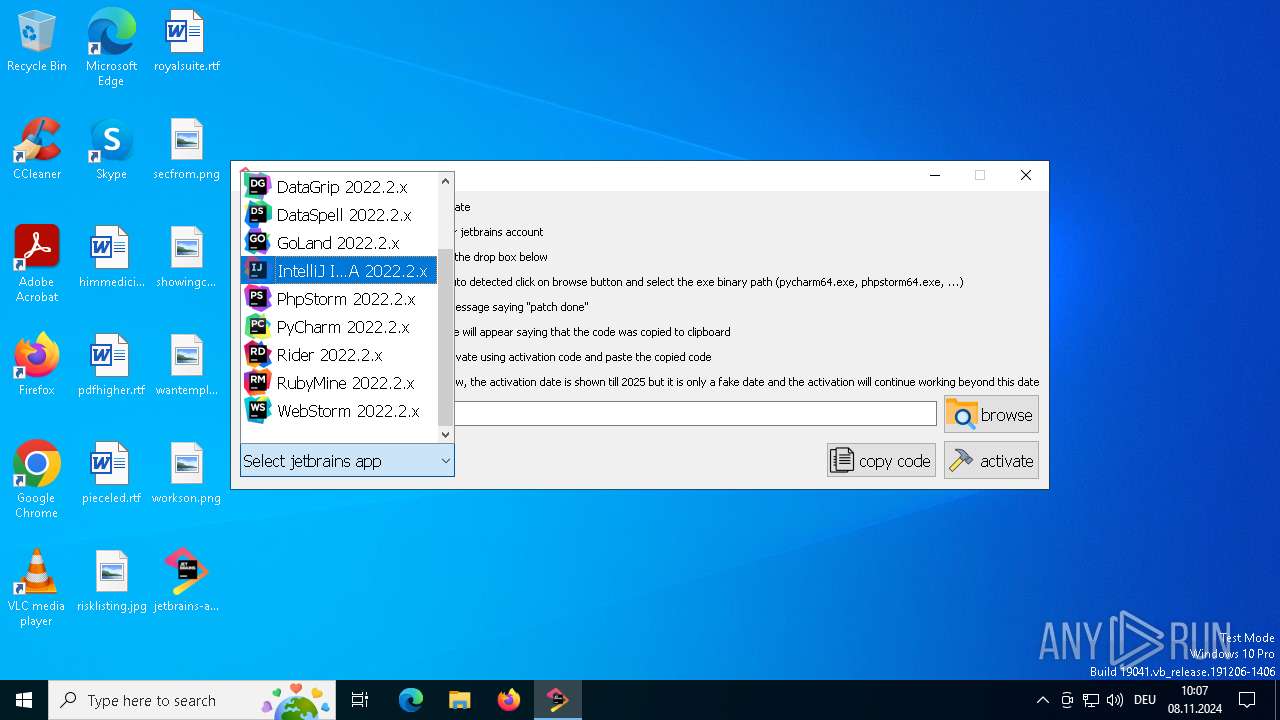
Task: Open Skype desktop shortcut
Action: click(x=111, y=149)
